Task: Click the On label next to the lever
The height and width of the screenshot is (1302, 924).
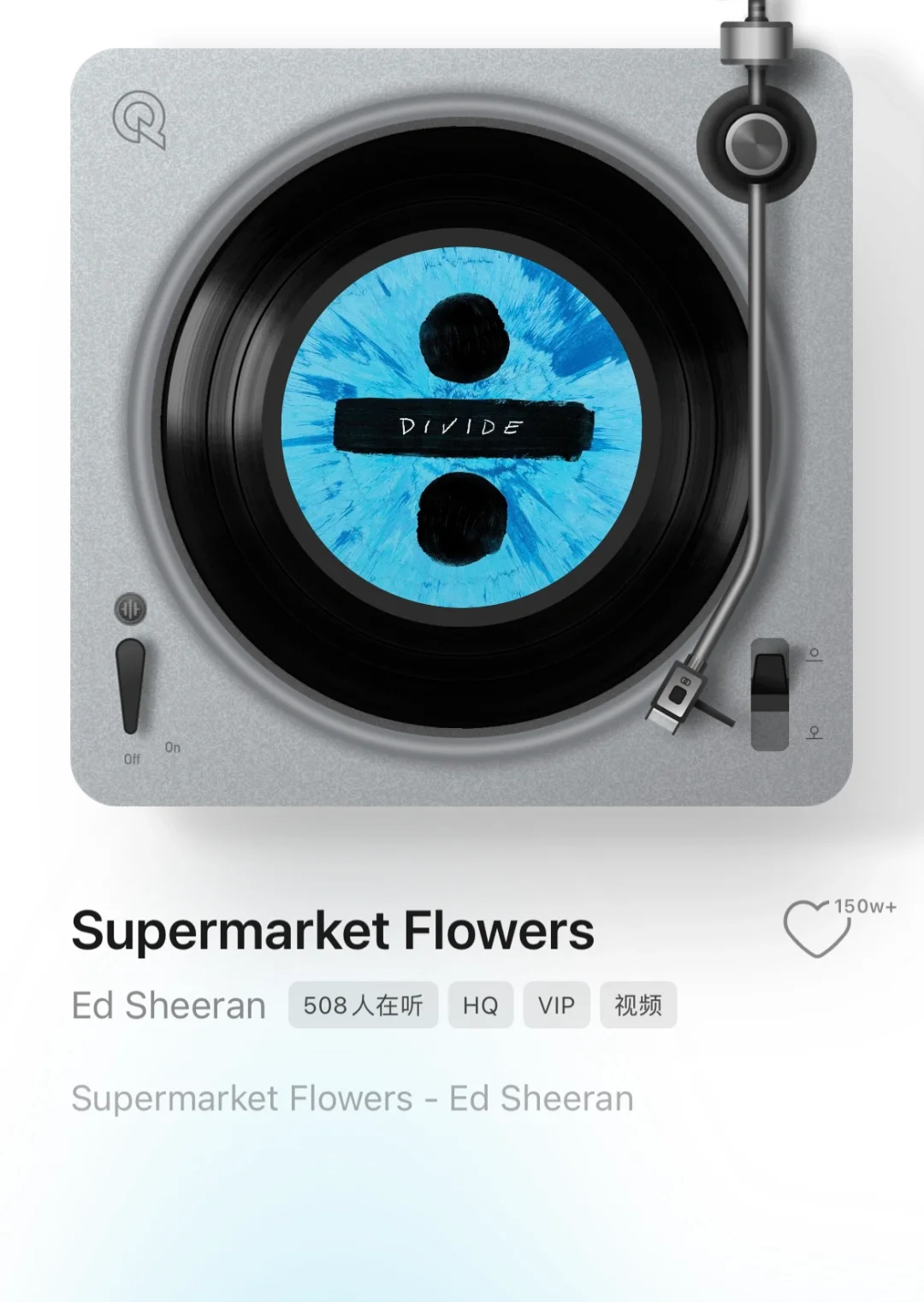Action: click(x=173, y=747)
